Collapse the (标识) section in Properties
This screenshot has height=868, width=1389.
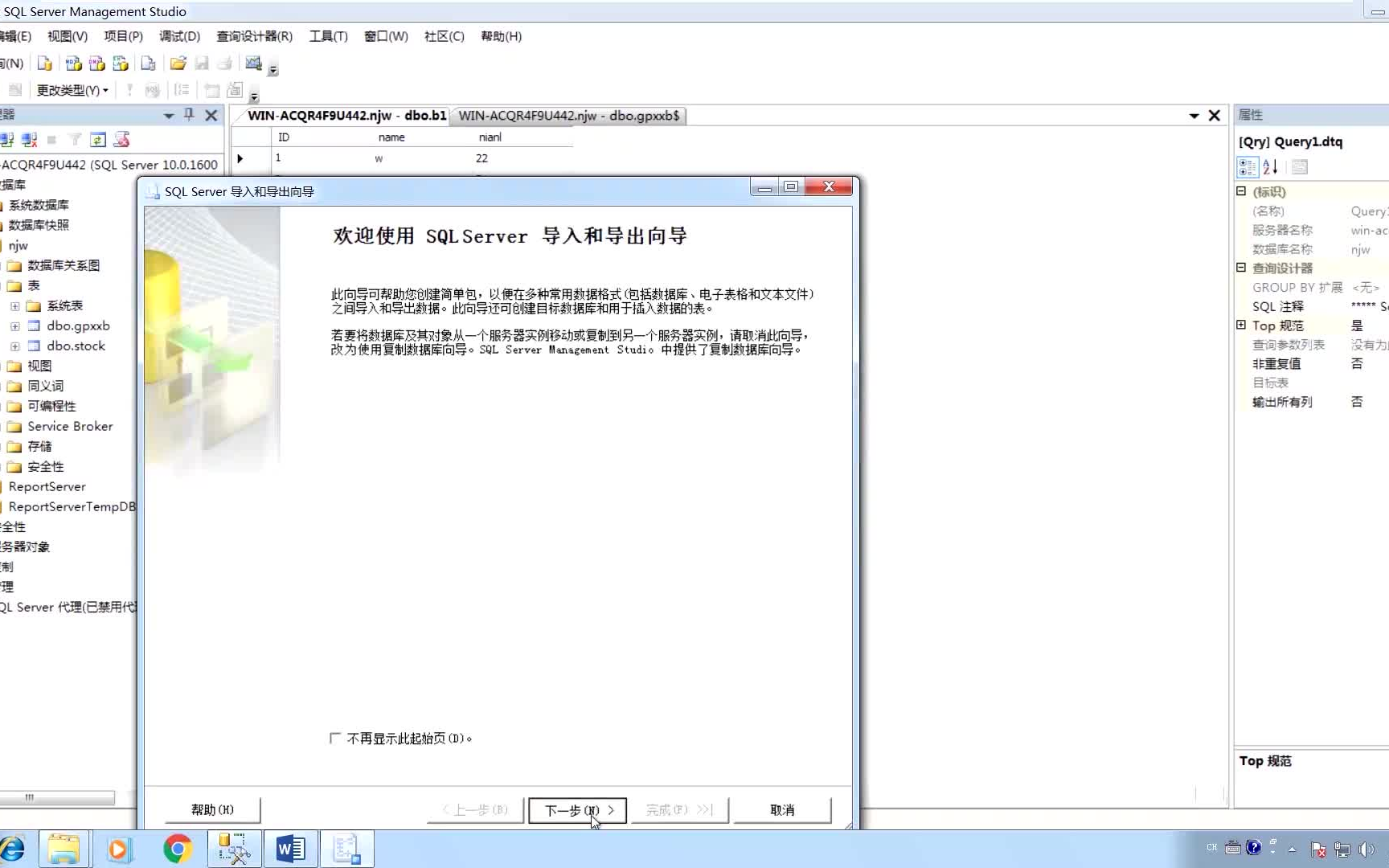coord(1241,191)
